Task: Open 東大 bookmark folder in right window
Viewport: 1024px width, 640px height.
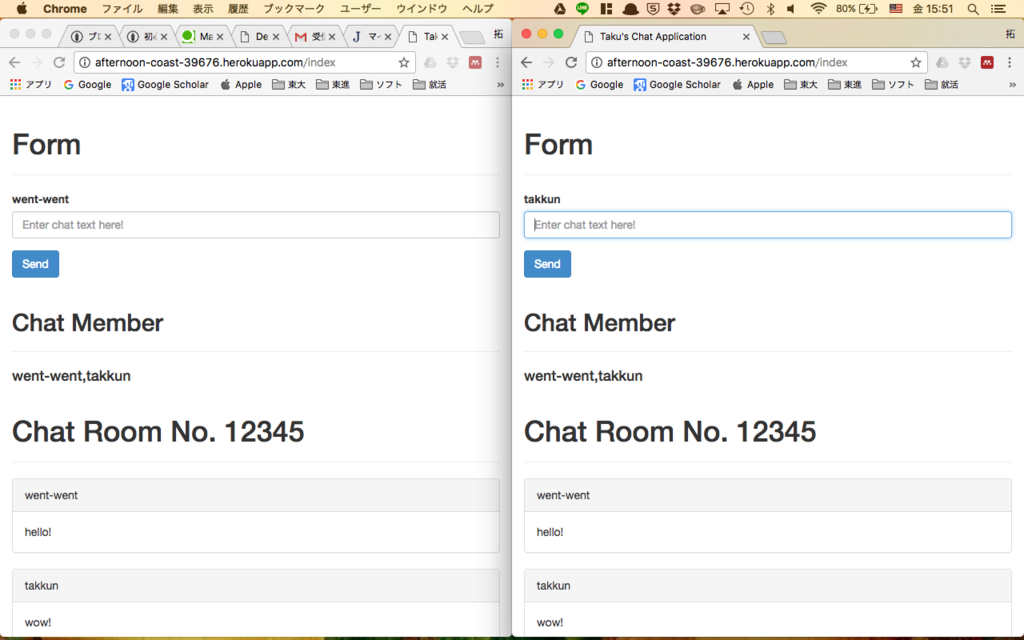Action: [x=801, y=84]
